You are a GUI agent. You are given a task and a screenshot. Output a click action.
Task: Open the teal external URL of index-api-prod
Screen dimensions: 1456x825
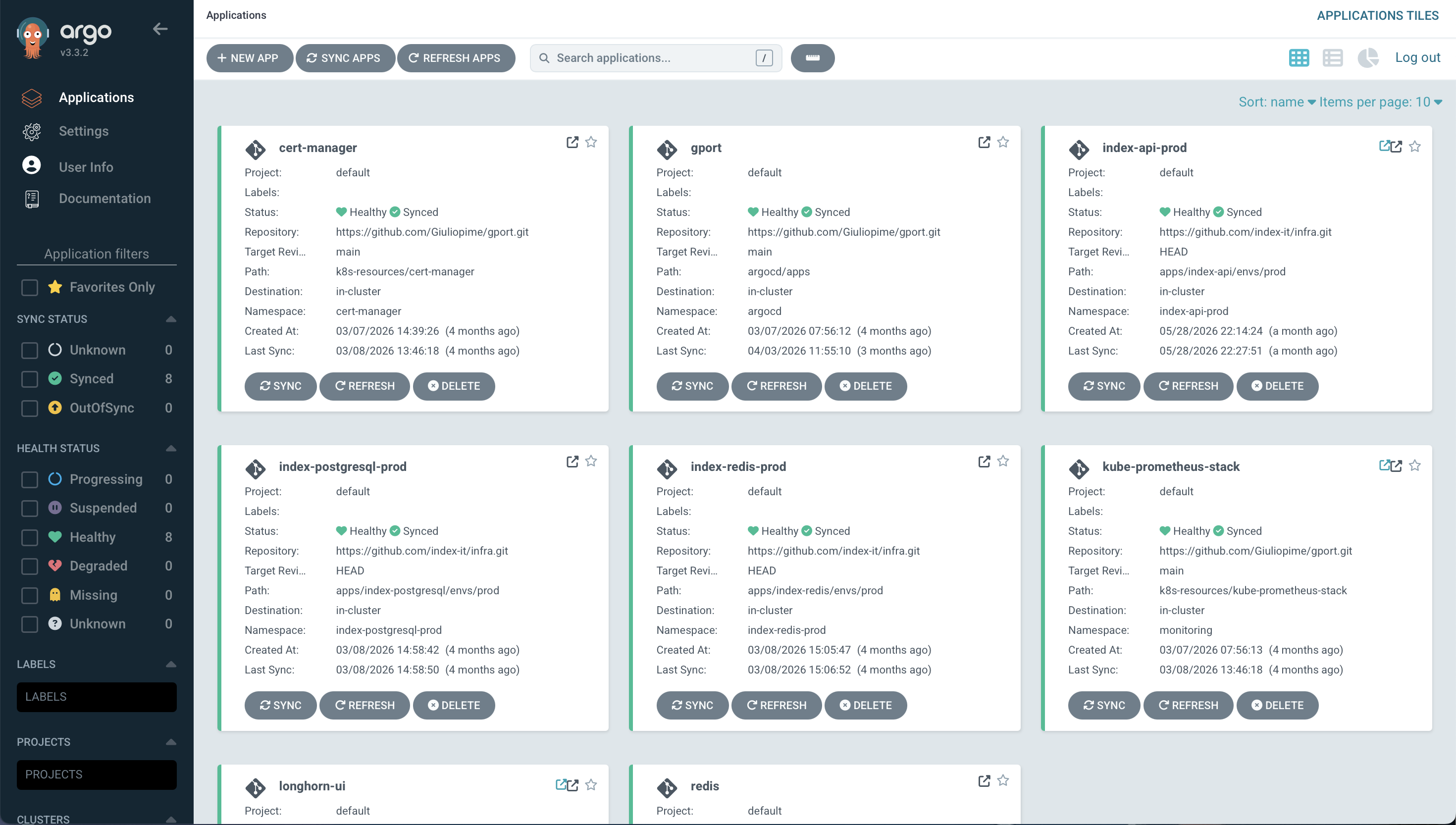tap(1384, 146)
